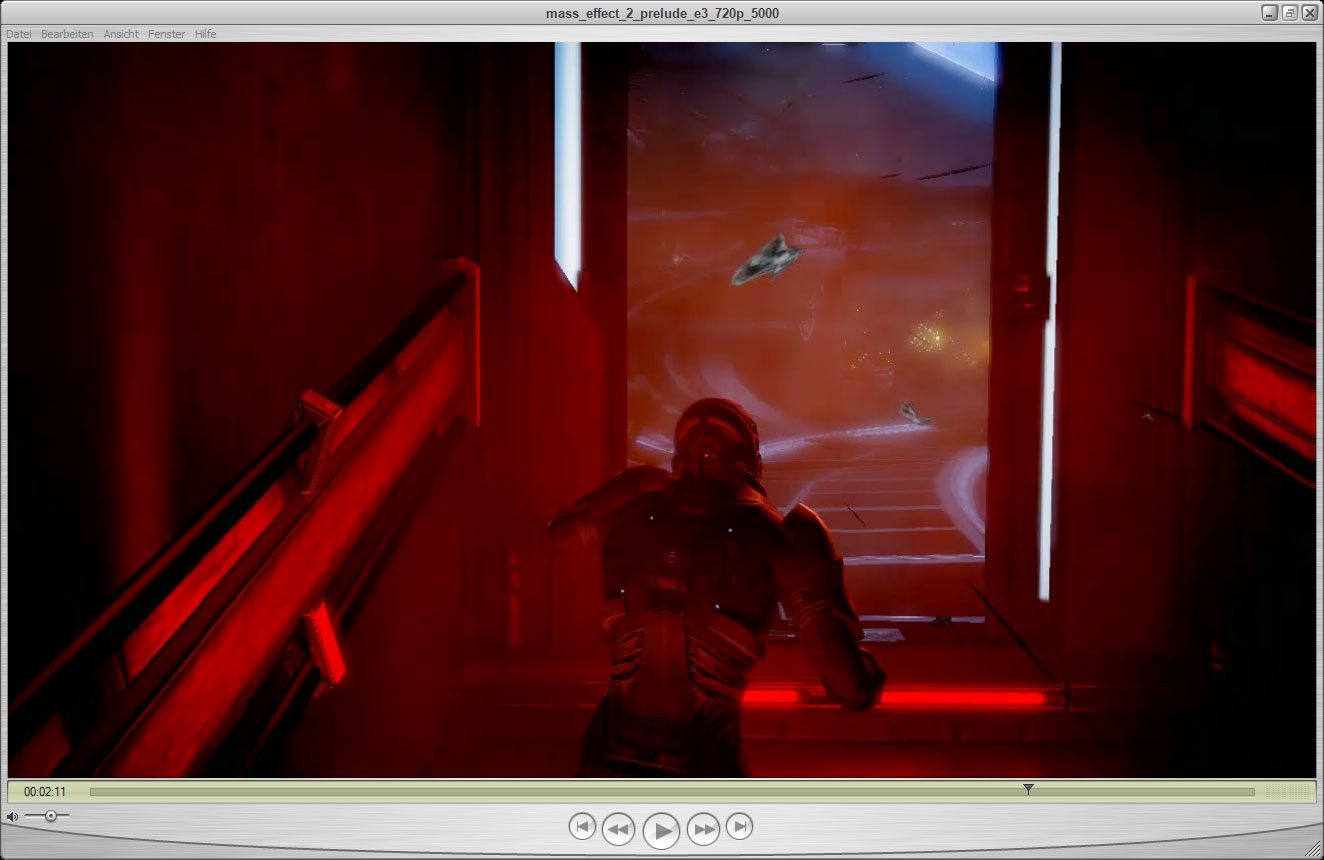Image resolution: width=1324 pixels, height=860 pixels.
Task: Click the volume slider knob
Action: pos(50,816)
